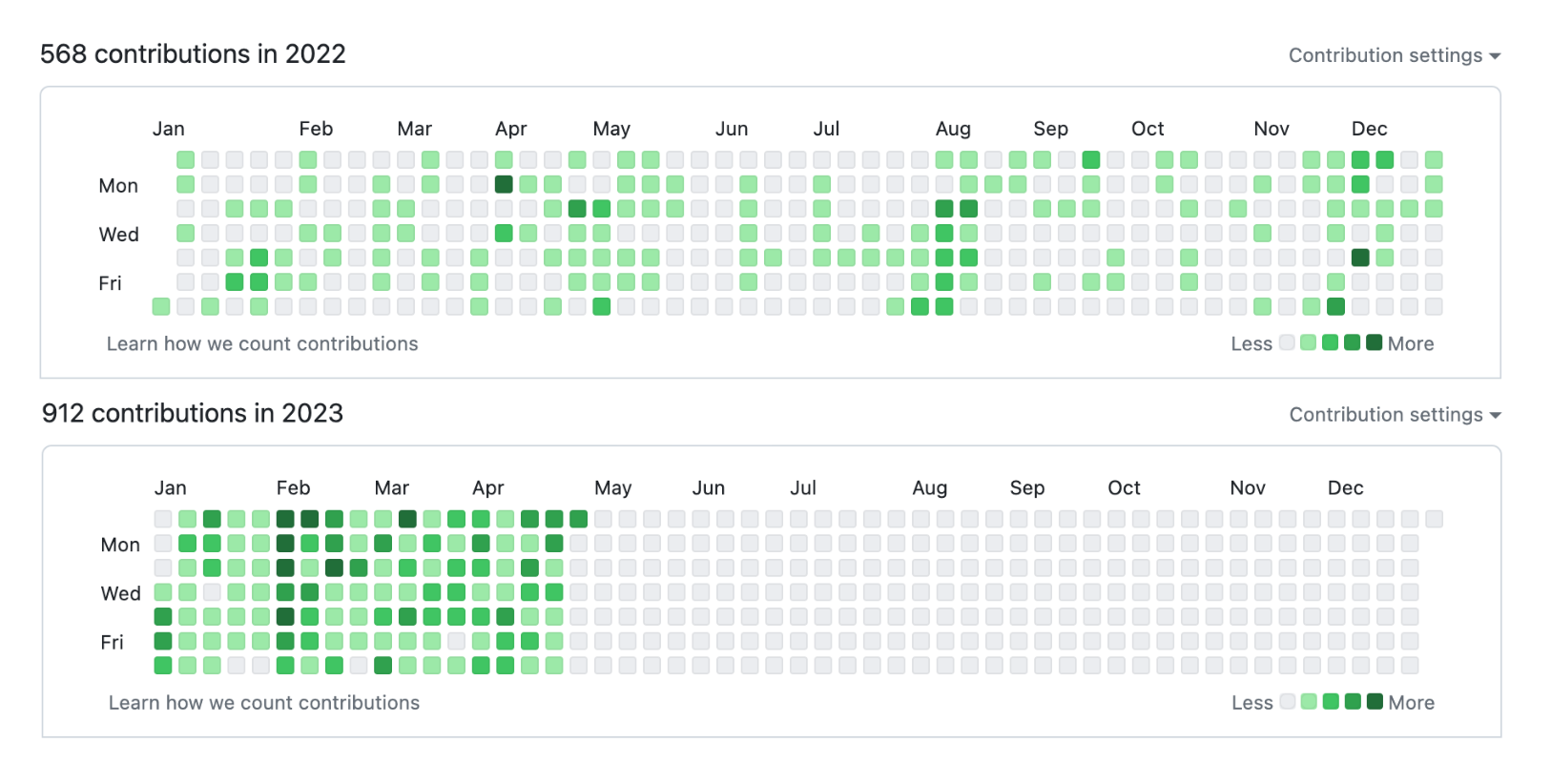1551x784 pixels.
Task: Click the 'Wed' row label in 2023 graph
Action: click(121, 594)
